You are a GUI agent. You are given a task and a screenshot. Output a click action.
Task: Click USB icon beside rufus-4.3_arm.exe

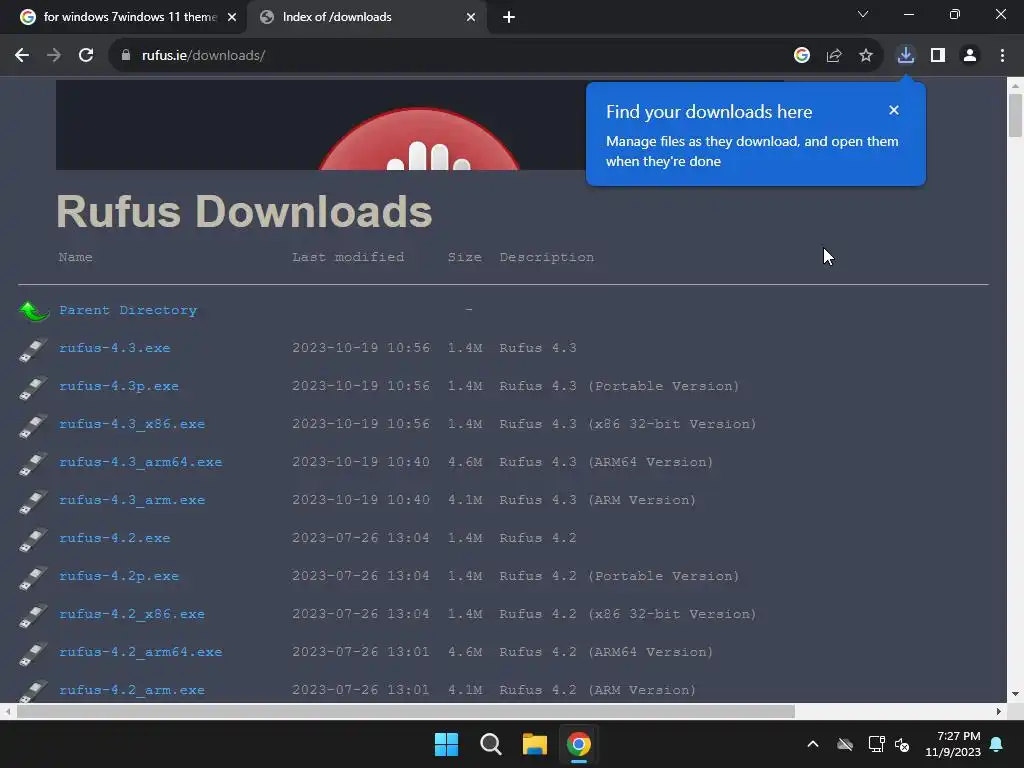pyautogui.click(x=33, y=501)
